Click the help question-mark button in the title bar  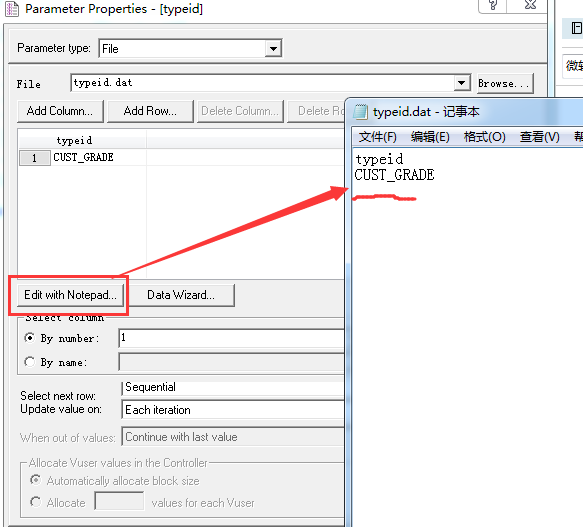[x=493, y=5]
